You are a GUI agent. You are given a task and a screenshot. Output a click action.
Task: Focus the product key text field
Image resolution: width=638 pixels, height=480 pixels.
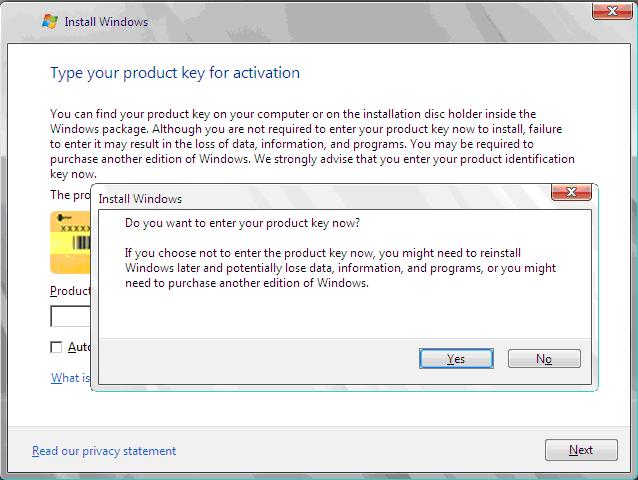point(70,317)
